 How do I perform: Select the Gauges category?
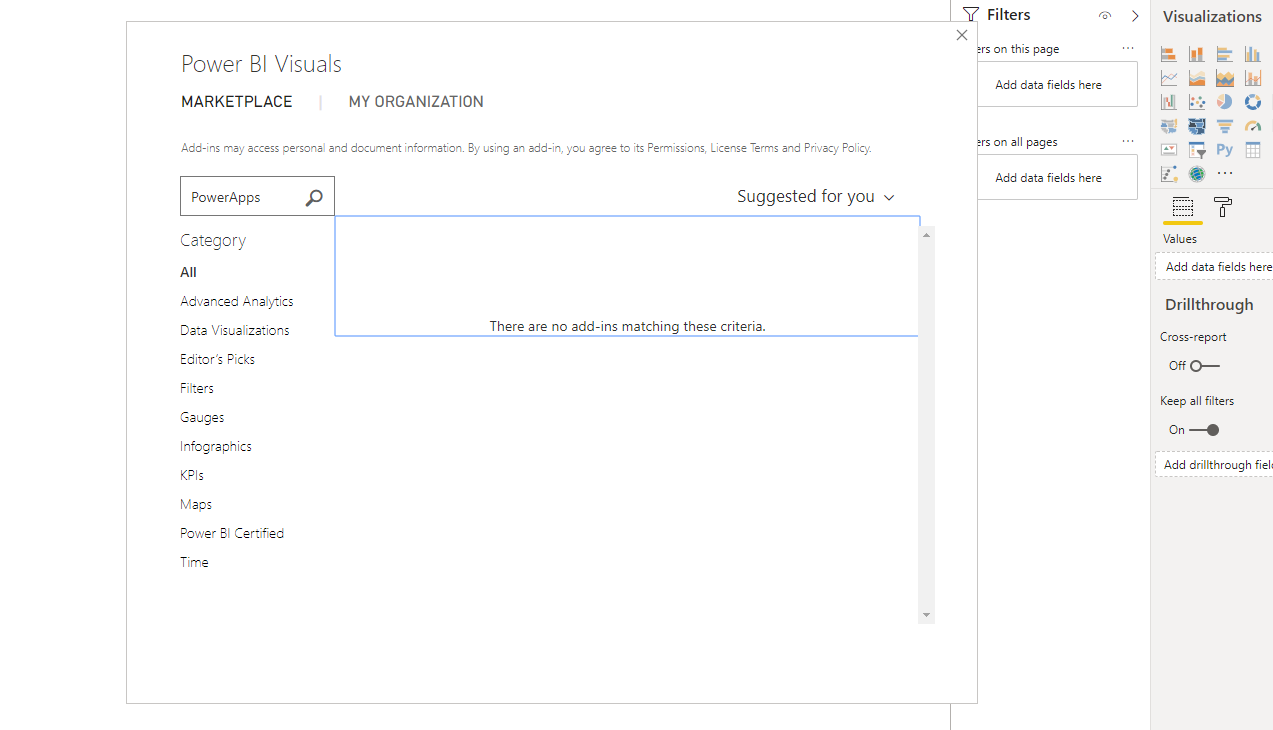(x=202, y=417)
